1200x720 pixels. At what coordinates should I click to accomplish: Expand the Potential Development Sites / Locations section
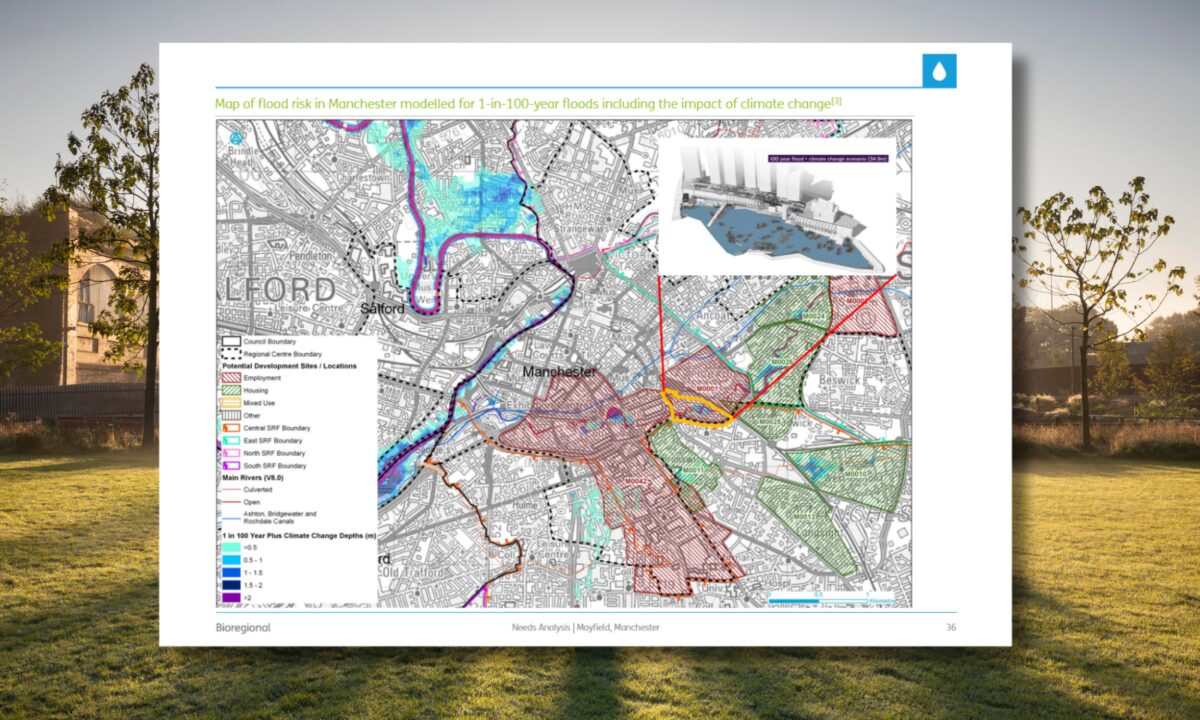point(290,366)
